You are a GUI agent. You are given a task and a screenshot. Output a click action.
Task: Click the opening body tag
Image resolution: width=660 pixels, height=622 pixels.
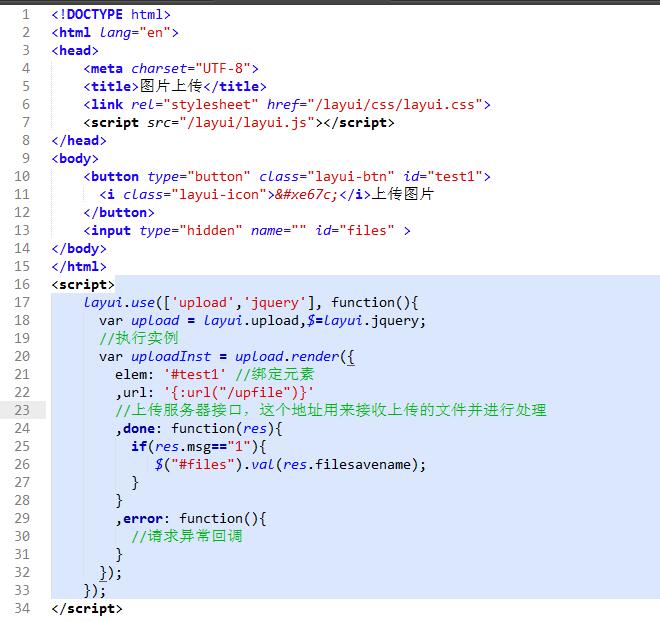[75, 158]
